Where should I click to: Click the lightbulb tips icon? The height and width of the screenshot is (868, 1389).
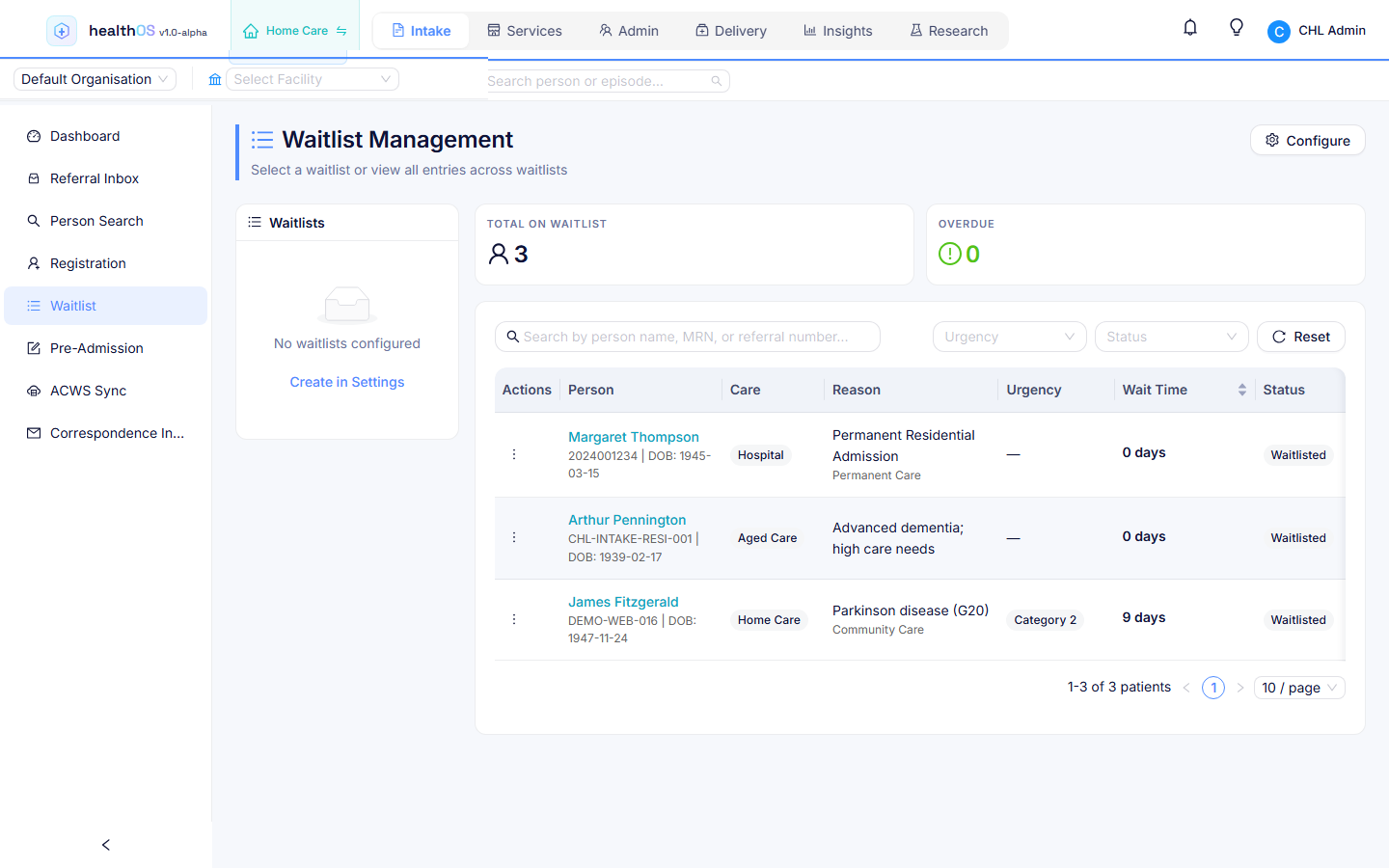(1236, 28)
